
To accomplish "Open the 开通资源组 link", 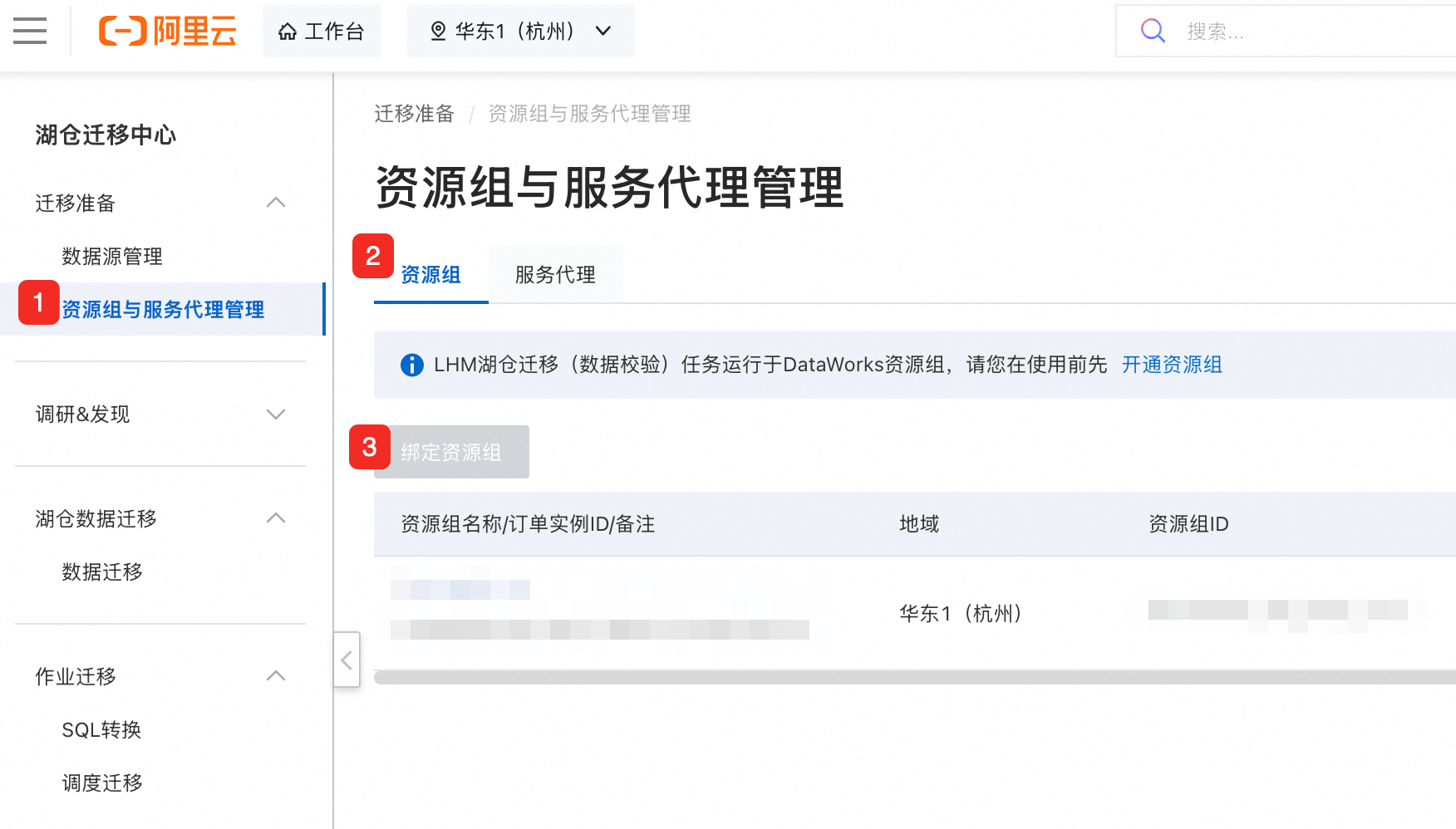I will 1172,365.
